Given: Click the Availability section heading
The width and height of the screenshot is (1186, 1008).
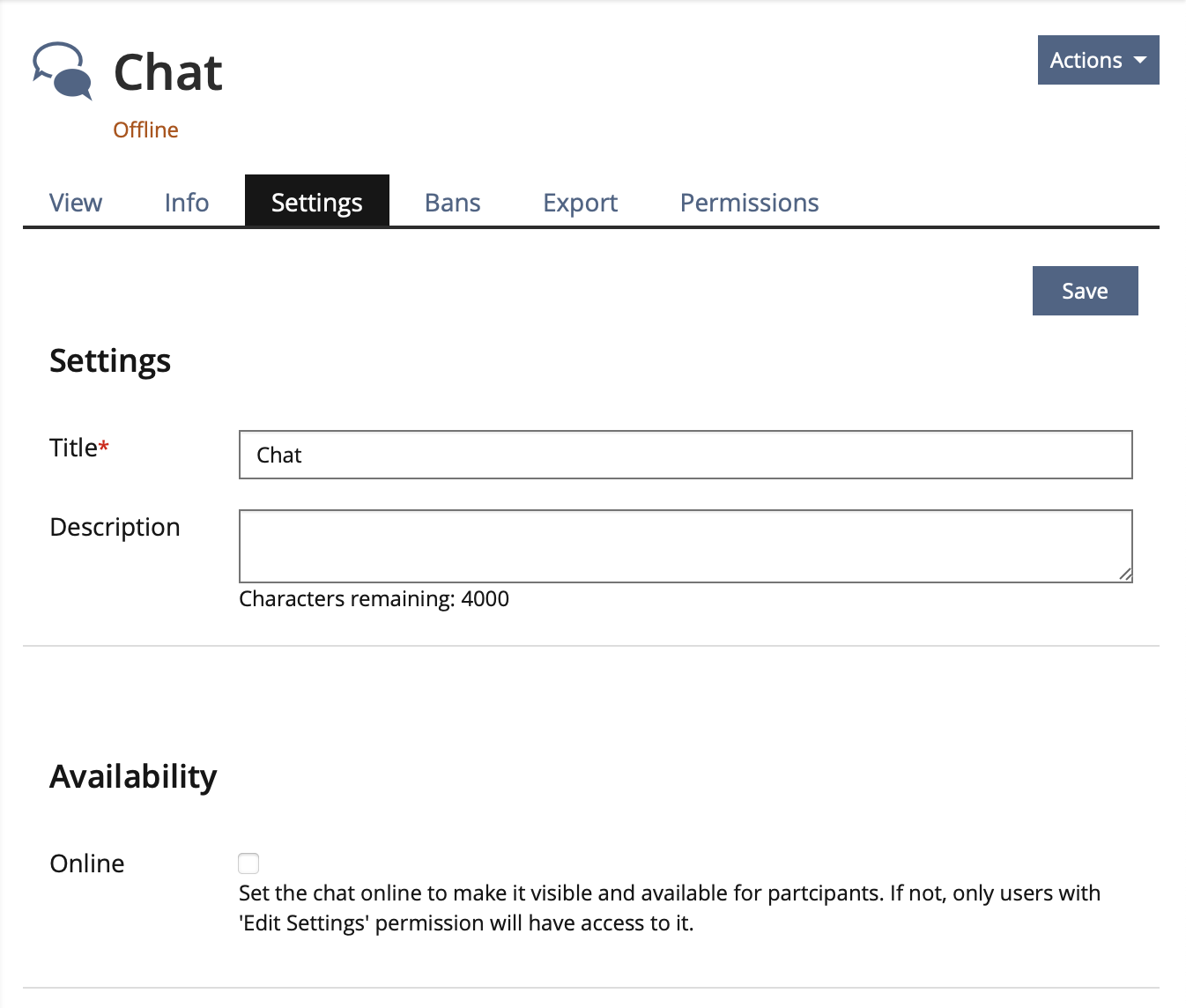Looking at the screenshot, I should [x=133, y=776].
